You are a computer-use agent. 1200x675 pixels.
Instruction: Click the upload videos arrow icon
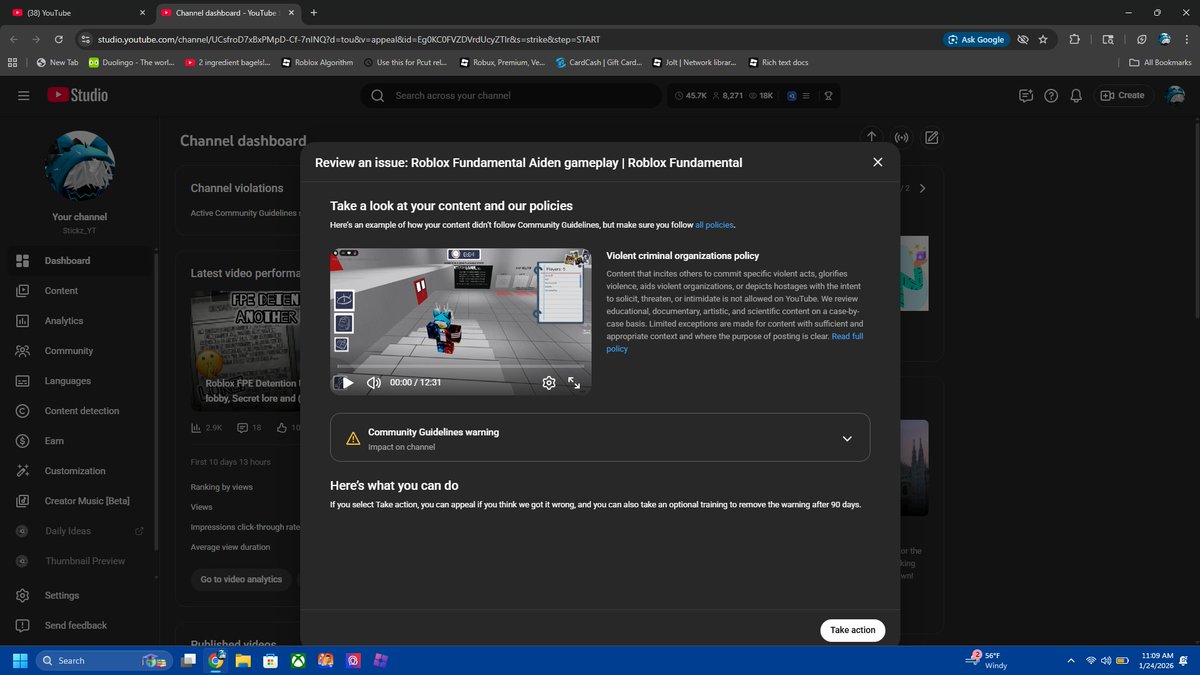click(871, 137)
